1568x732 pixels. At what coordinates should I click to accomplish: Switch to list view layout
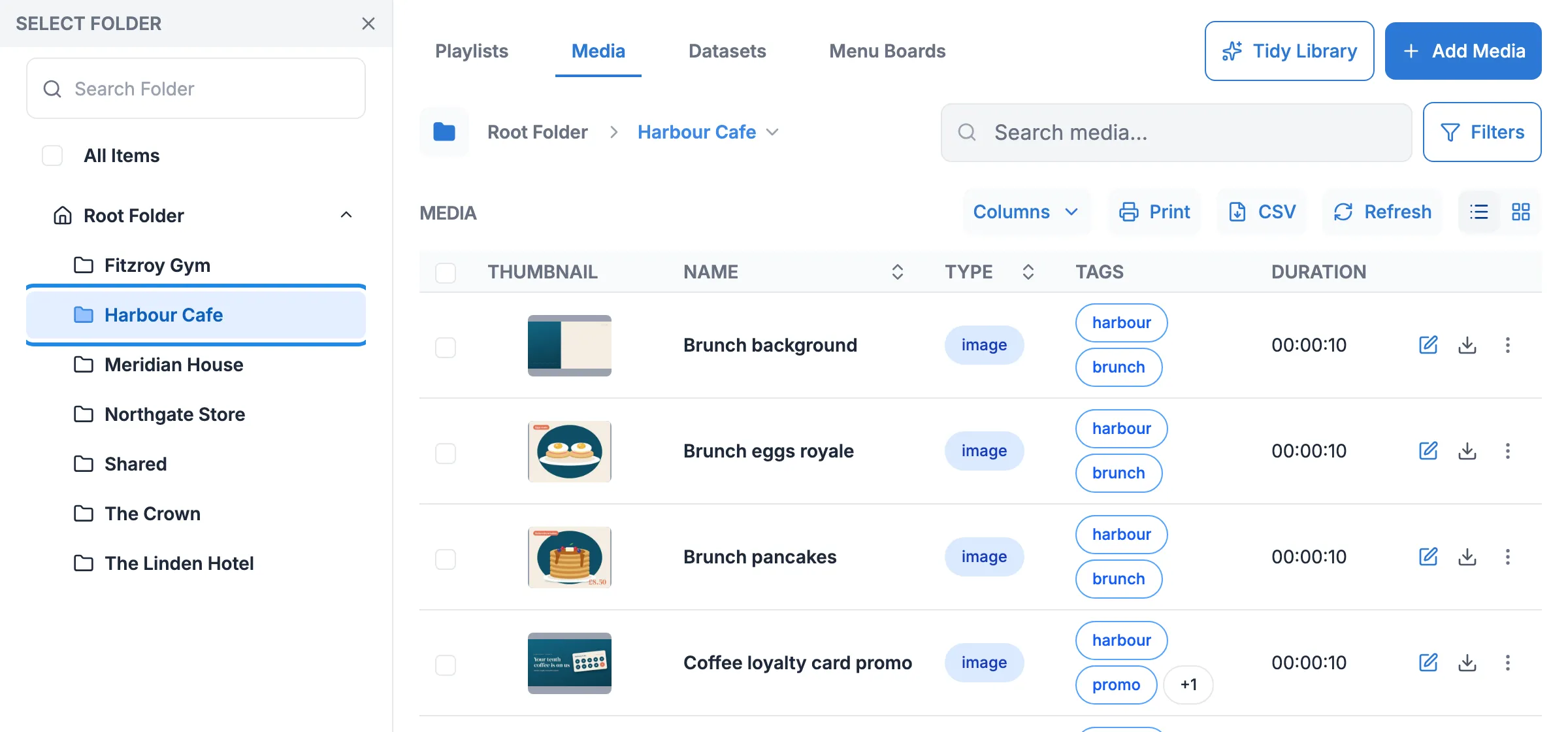tap(1479, 212)
